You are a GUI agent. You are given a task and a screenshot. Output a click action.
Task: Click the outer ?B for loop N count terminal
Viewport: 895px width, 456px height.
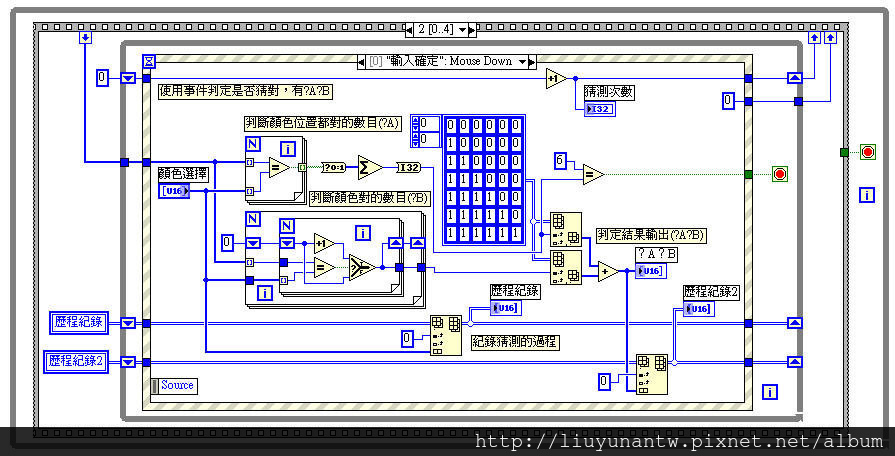(x=252, y=219)
